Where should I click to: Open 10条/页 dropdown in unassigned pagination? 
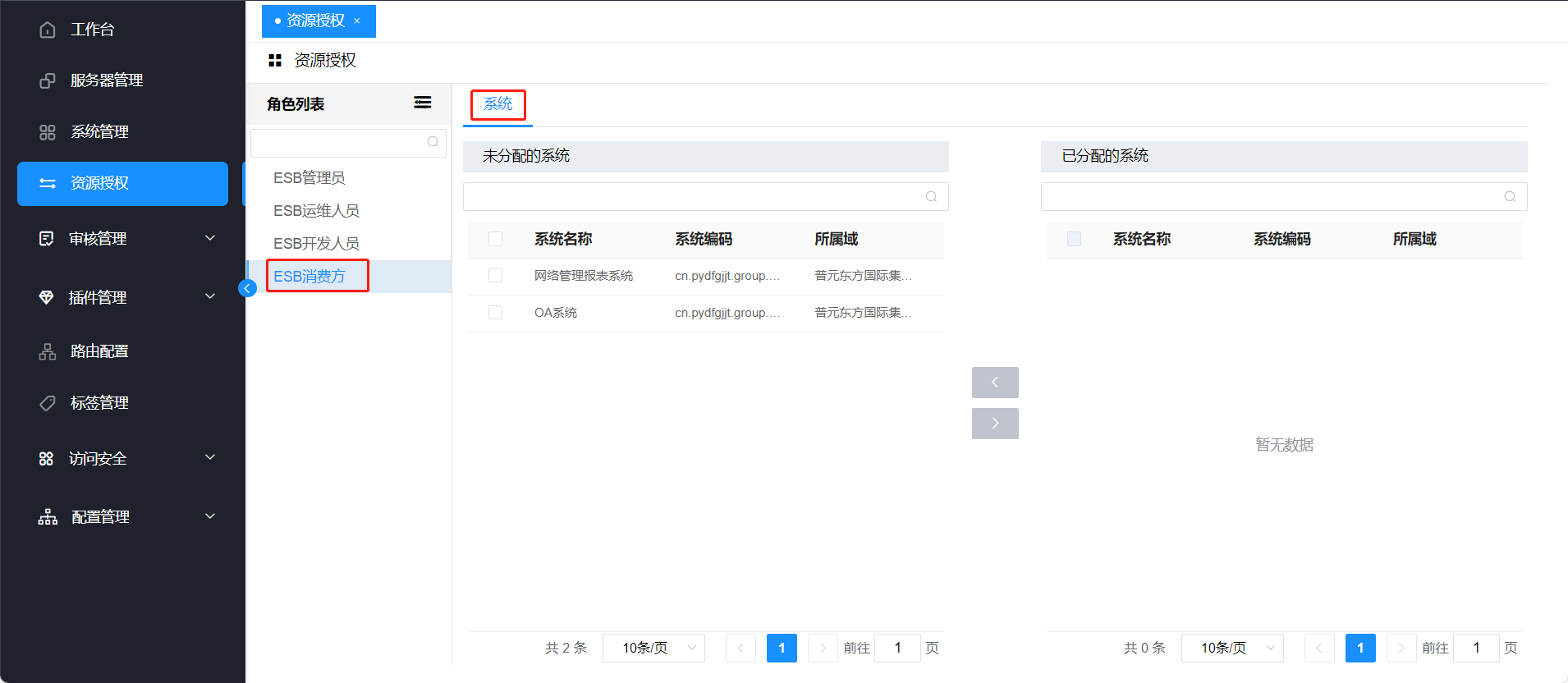(653, 649)
